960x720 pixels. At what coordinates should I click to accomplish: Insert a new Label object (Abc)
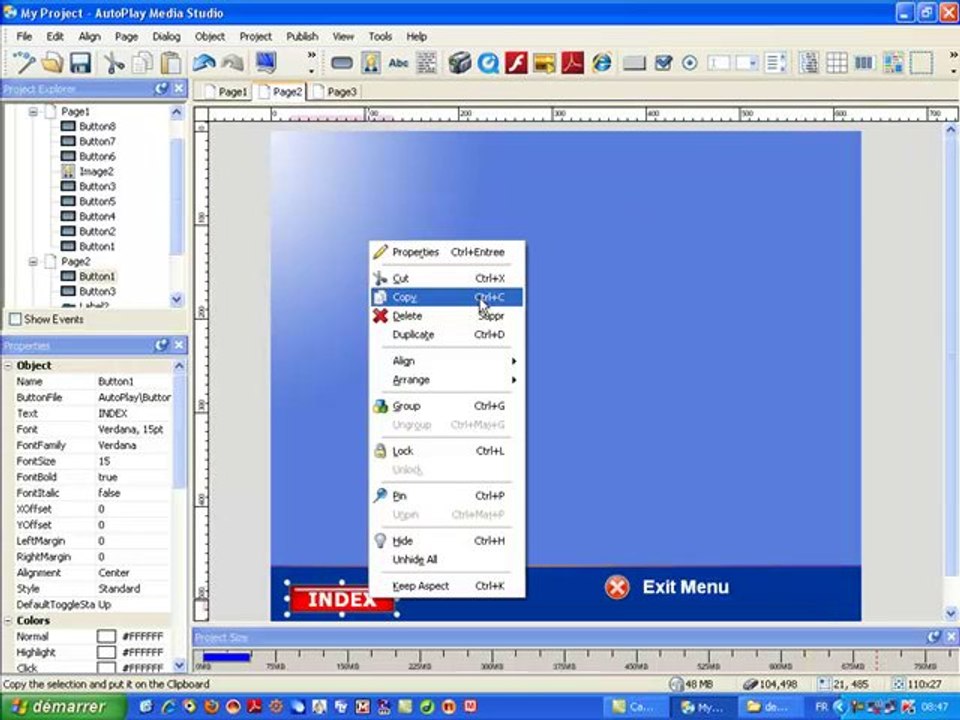tap(399, 62)
